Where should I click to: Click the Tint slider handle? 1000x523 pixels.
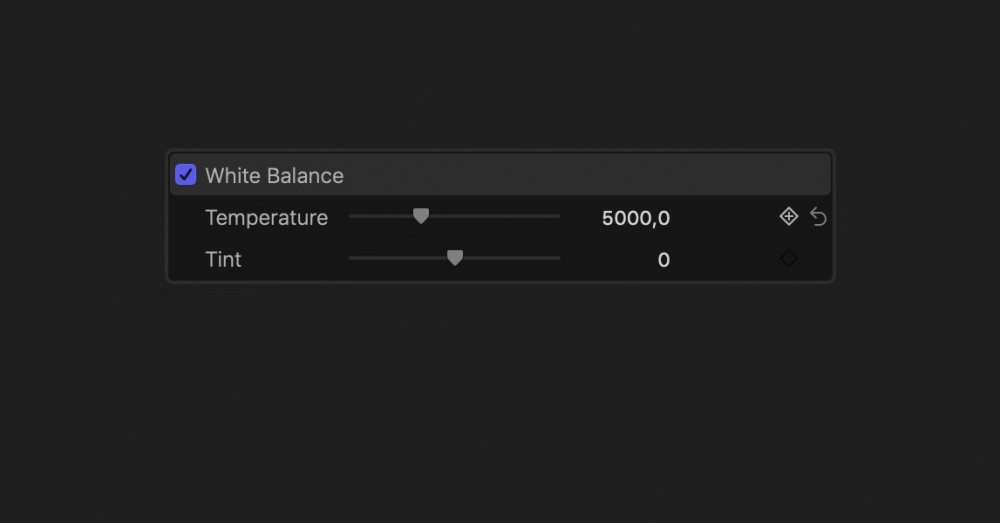(455, 258)
